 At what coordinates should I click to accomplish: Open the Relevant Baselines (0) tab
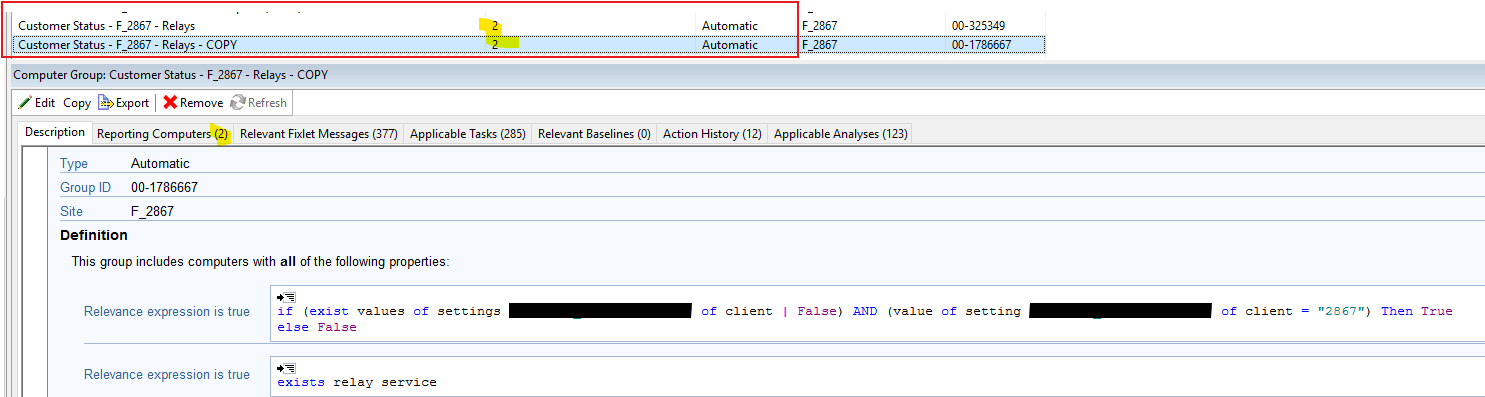tap(594, 134)
